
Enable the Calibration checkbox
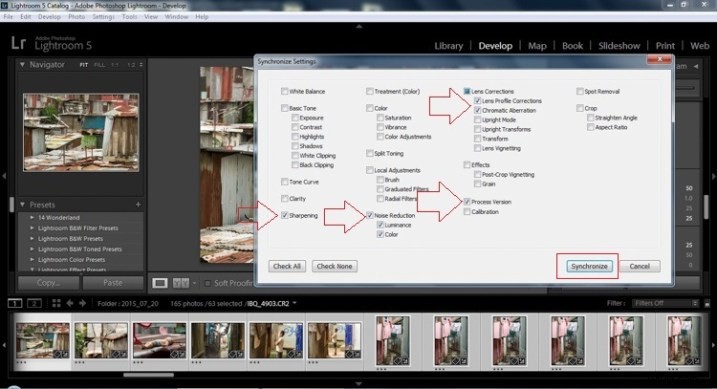point(467,212)
